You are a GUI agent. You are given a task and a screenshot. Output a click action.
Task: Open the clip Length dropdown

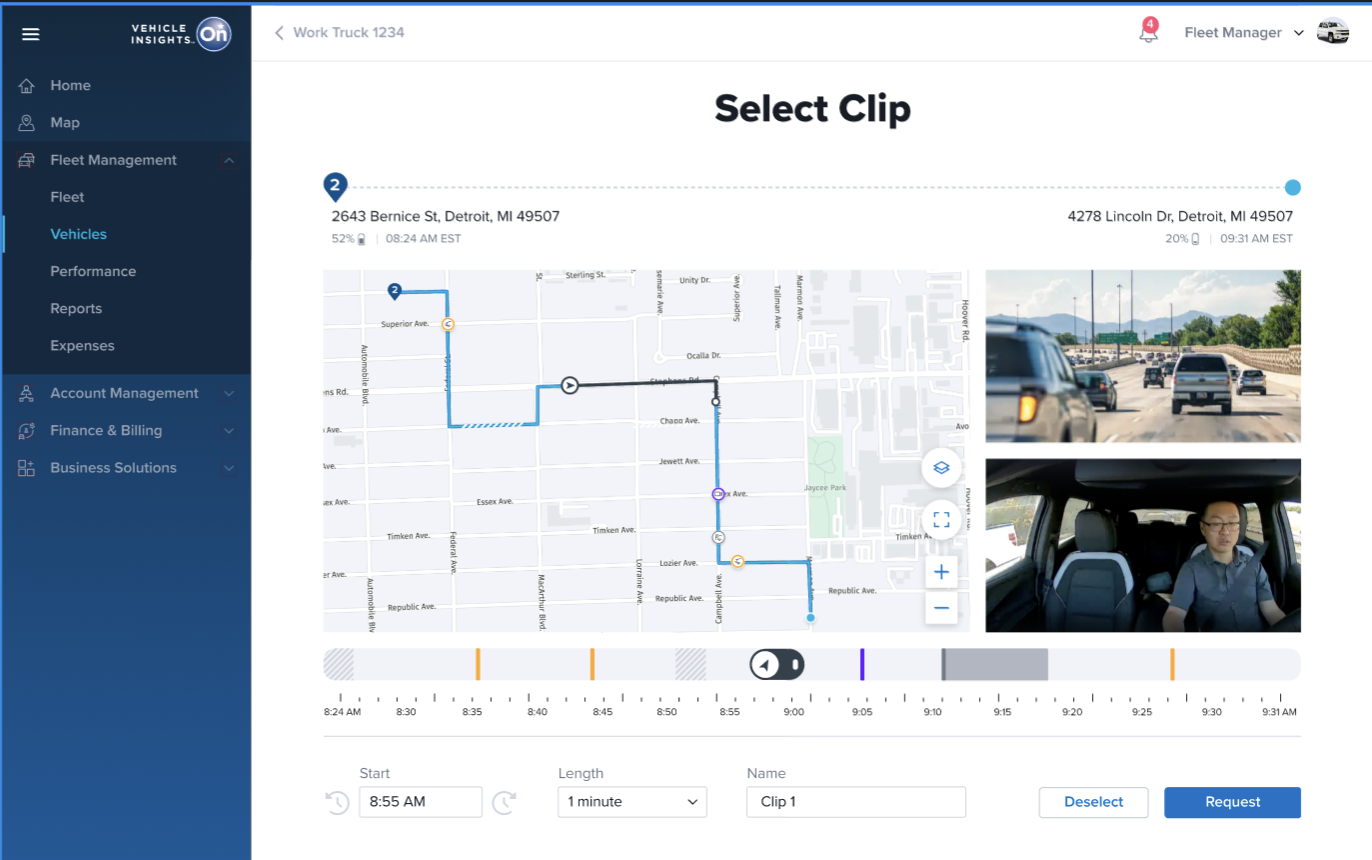632,802
